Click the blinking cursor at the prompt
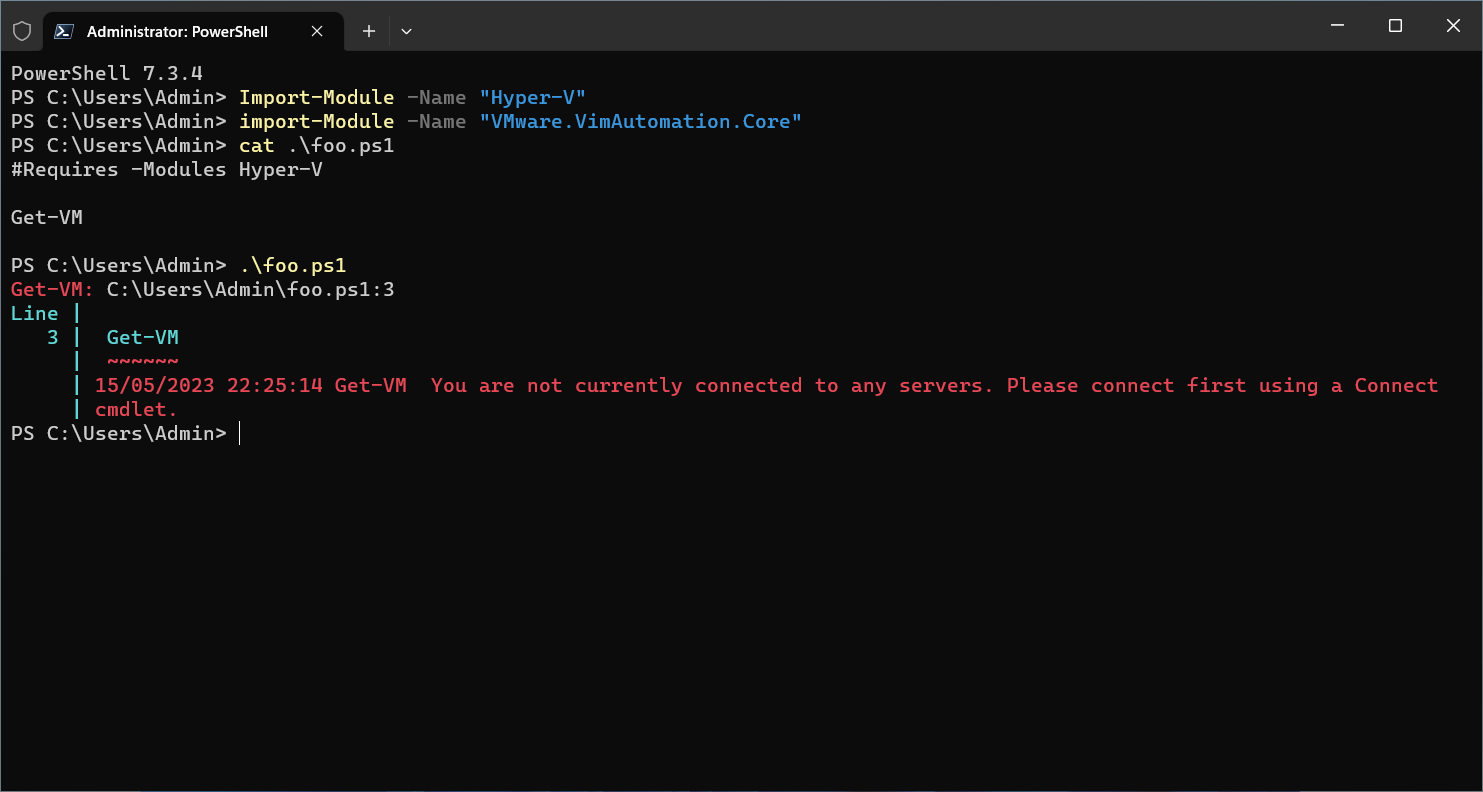1483x792 pixels. [240, 433]
